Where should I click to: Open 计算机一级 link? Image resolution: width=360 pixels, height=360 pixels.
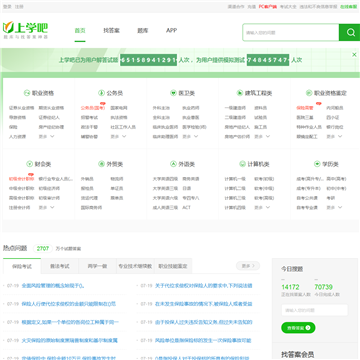click(235, 179)
